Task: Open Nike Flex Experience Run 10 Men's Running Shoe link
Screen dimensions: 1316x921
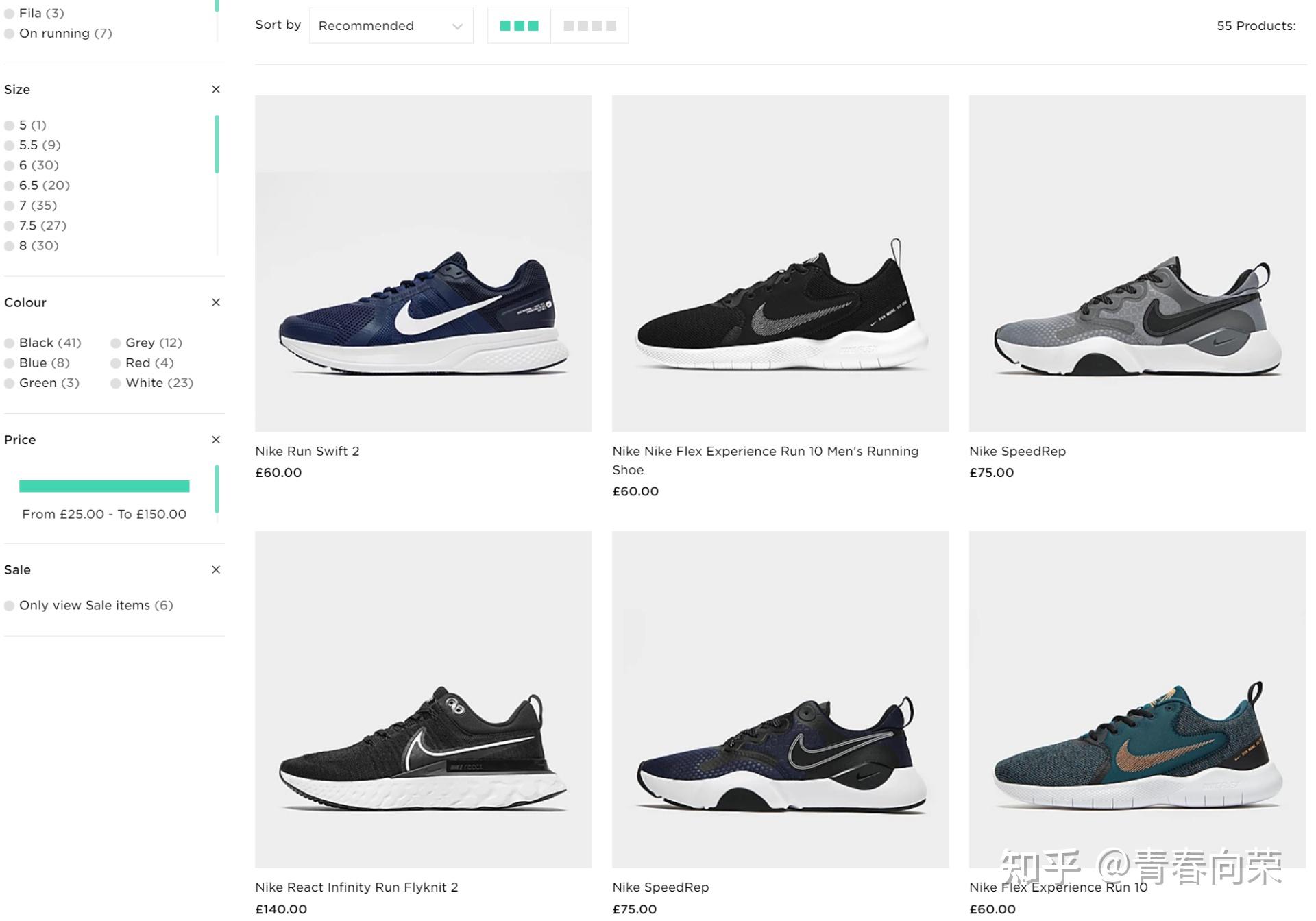Action: pos(766,460)
